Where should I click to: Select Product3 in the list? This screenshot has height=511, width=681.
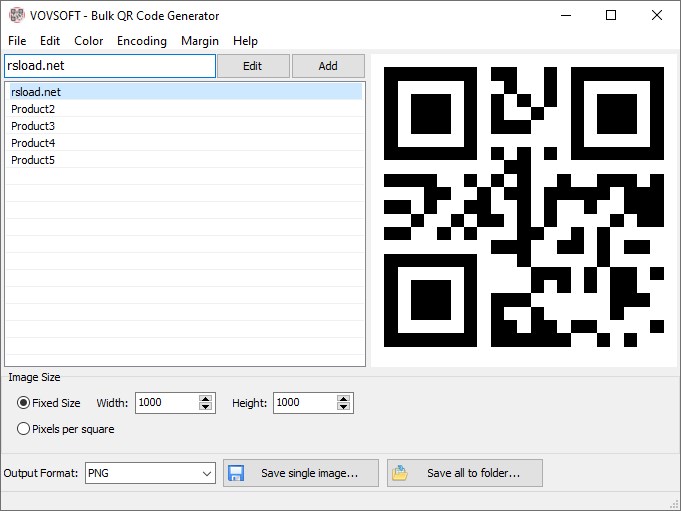pyautogui.click(x=185, y=125)
